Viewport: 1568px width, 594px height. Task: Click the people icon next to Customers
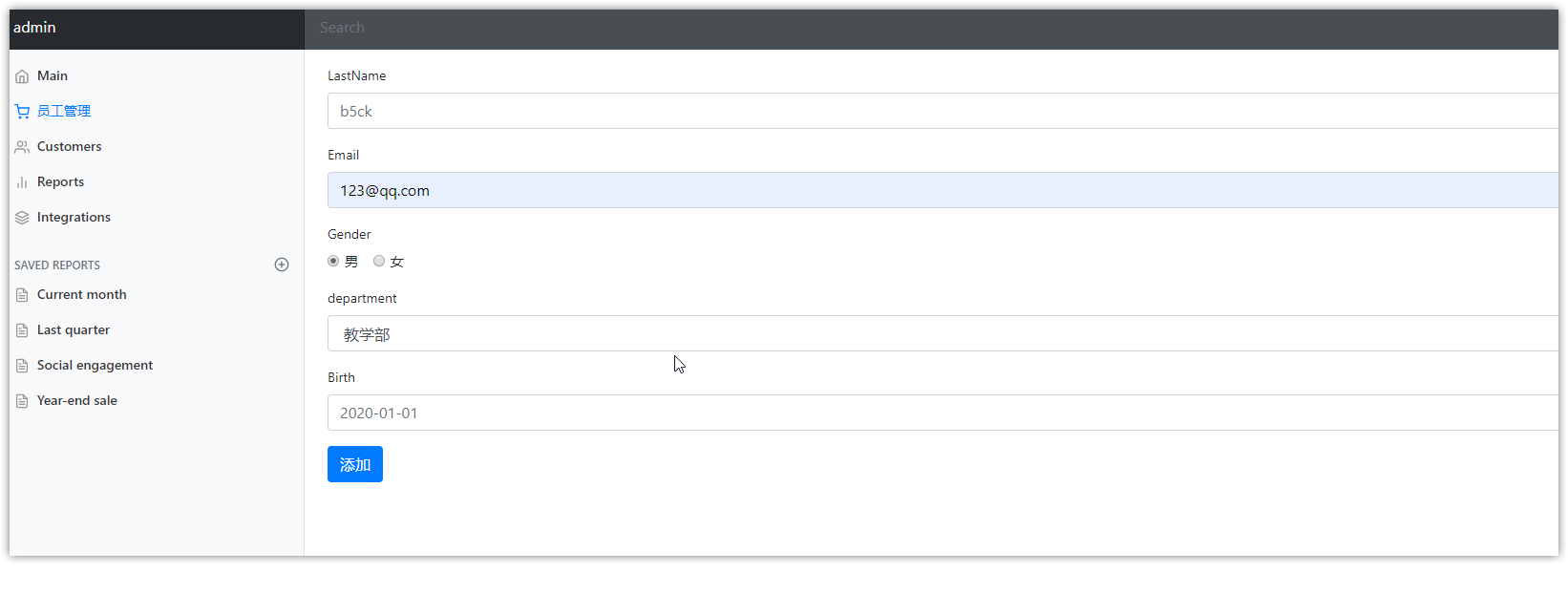point(22,147)
